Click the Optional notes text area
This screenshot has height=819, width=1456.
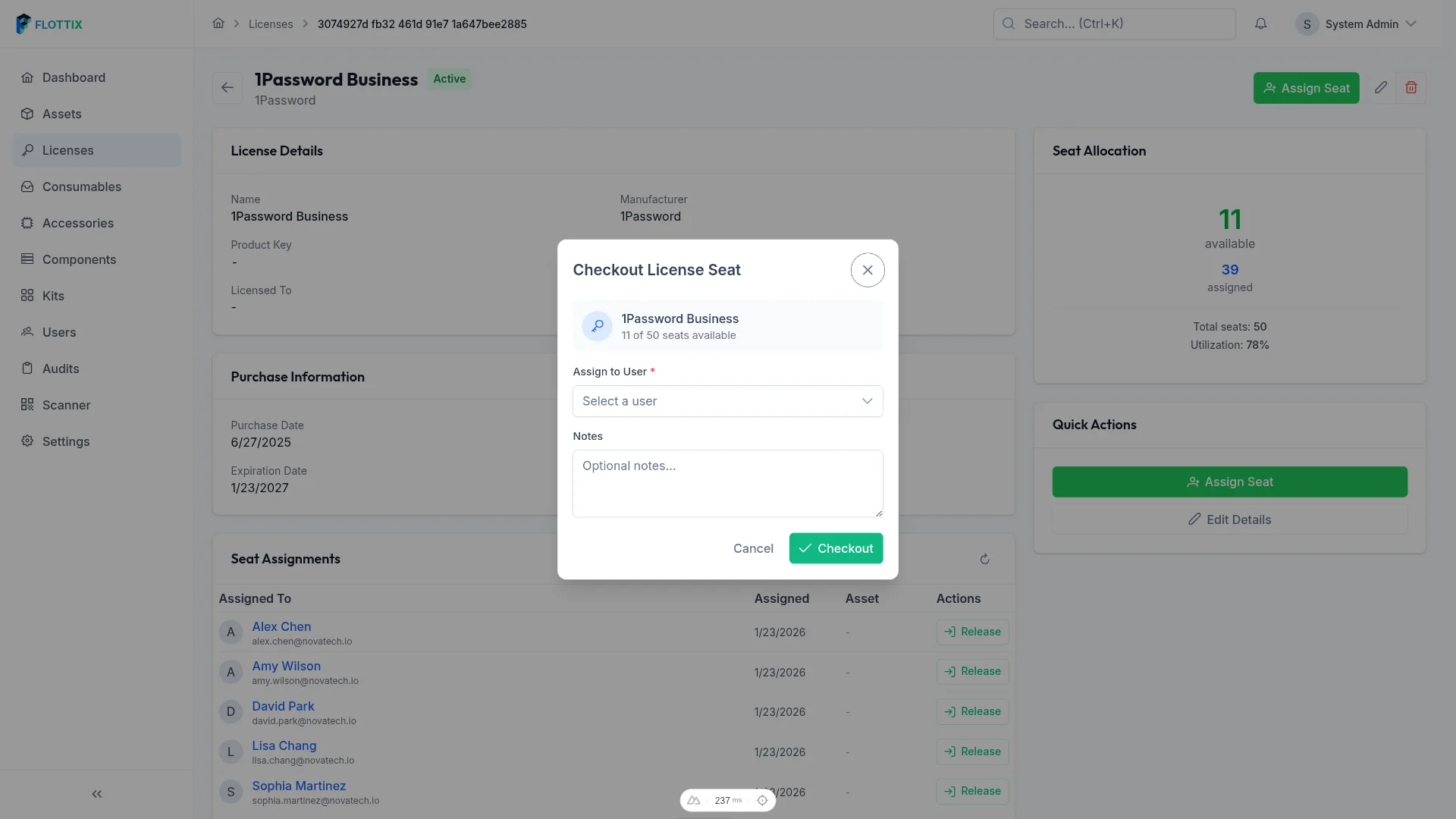coord(727,484)
